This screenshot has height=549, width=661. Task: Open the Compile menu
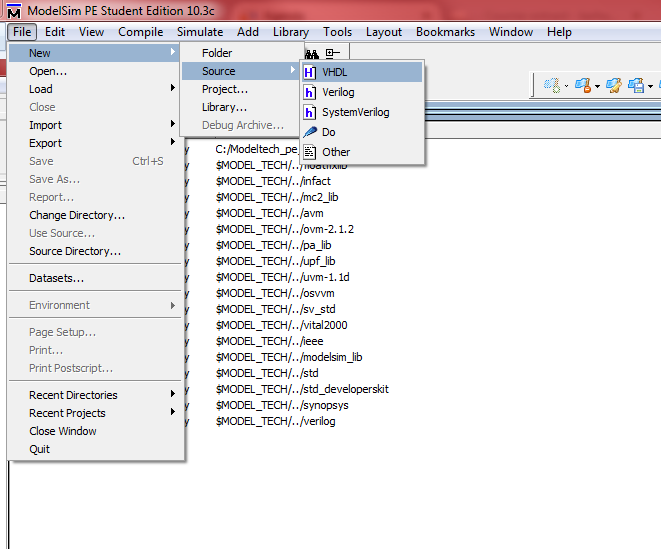click(x=140, y=32)
